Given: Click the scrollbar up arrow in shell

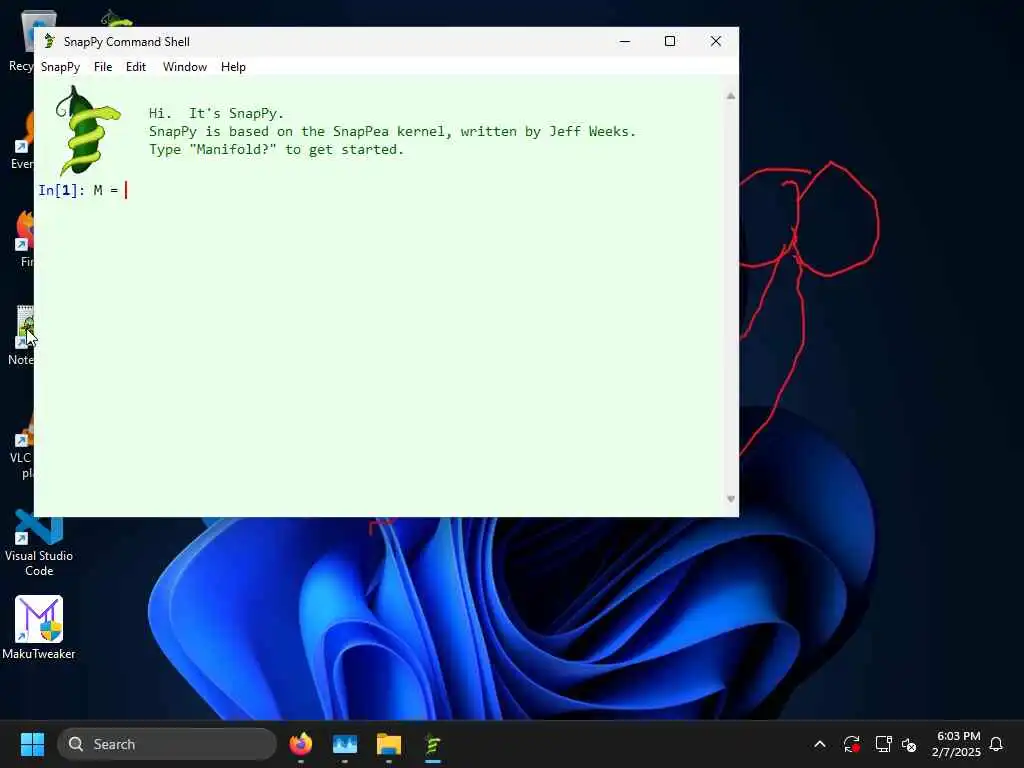Looking at the screenshot, I should tap(731, 97).
